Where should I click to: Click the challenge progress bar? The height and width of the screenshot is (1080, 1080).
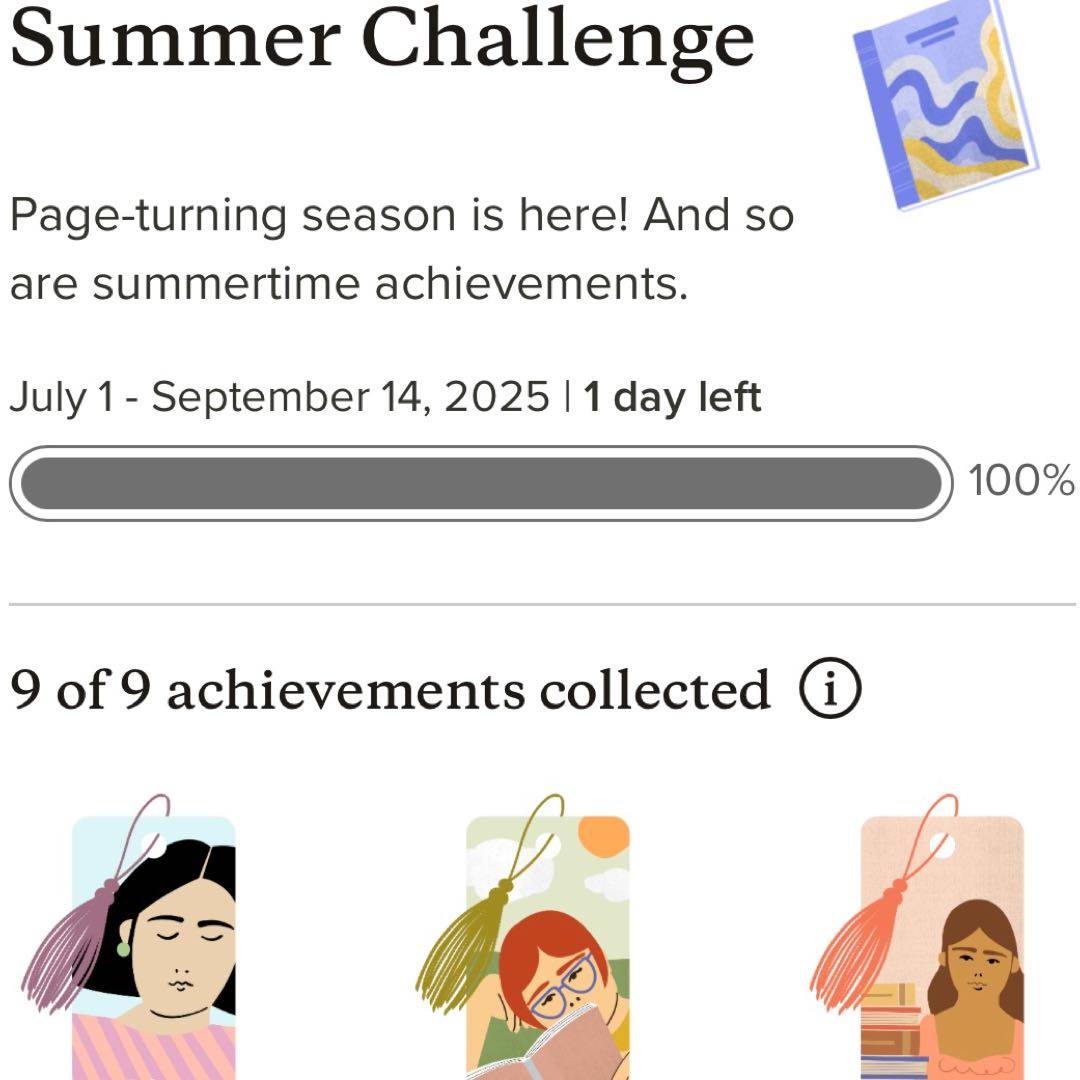click(481, 483)
